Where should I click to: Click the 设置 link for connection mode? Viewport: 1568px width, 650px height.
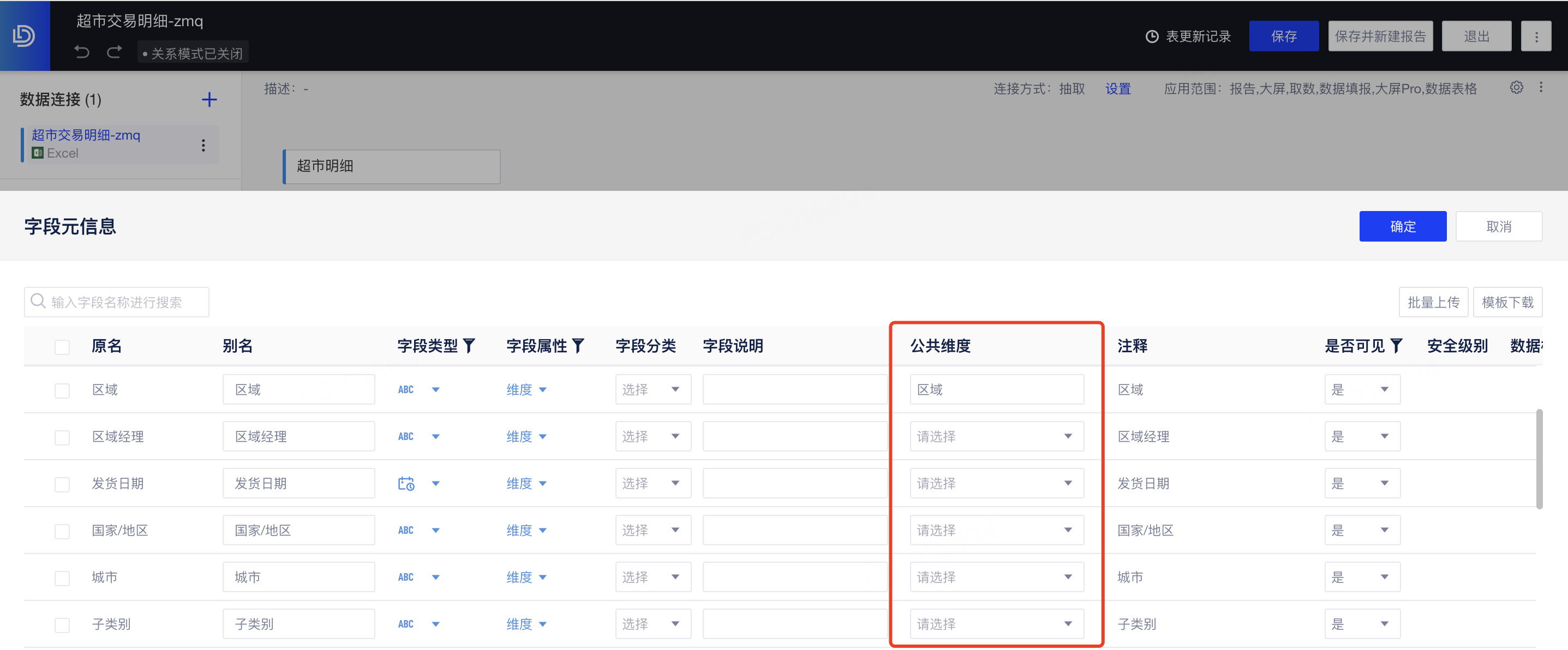[1117, 89]
